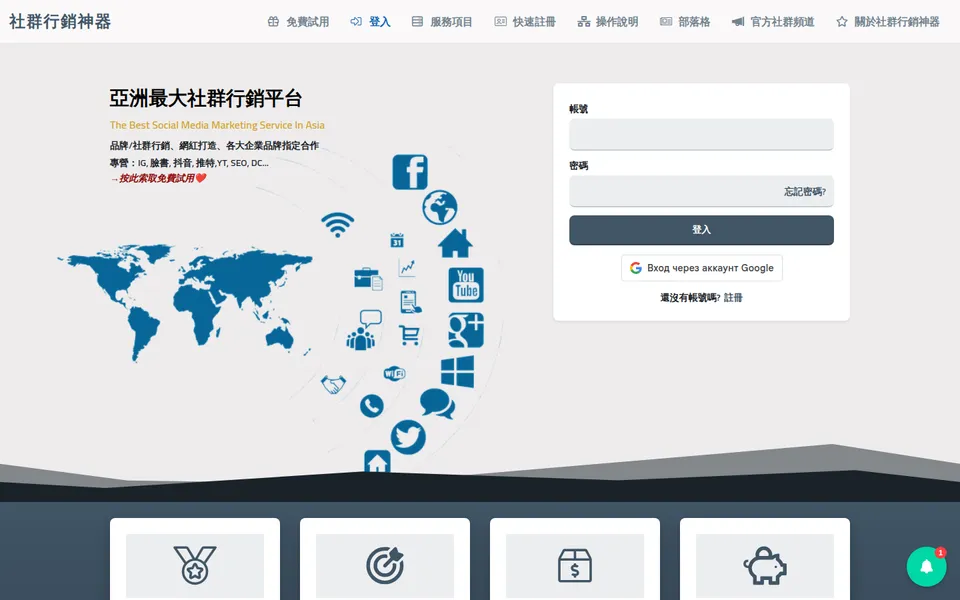Open 快速註冊 from the top navigation
Screen dimensions: 960x600
click(525, 22)
